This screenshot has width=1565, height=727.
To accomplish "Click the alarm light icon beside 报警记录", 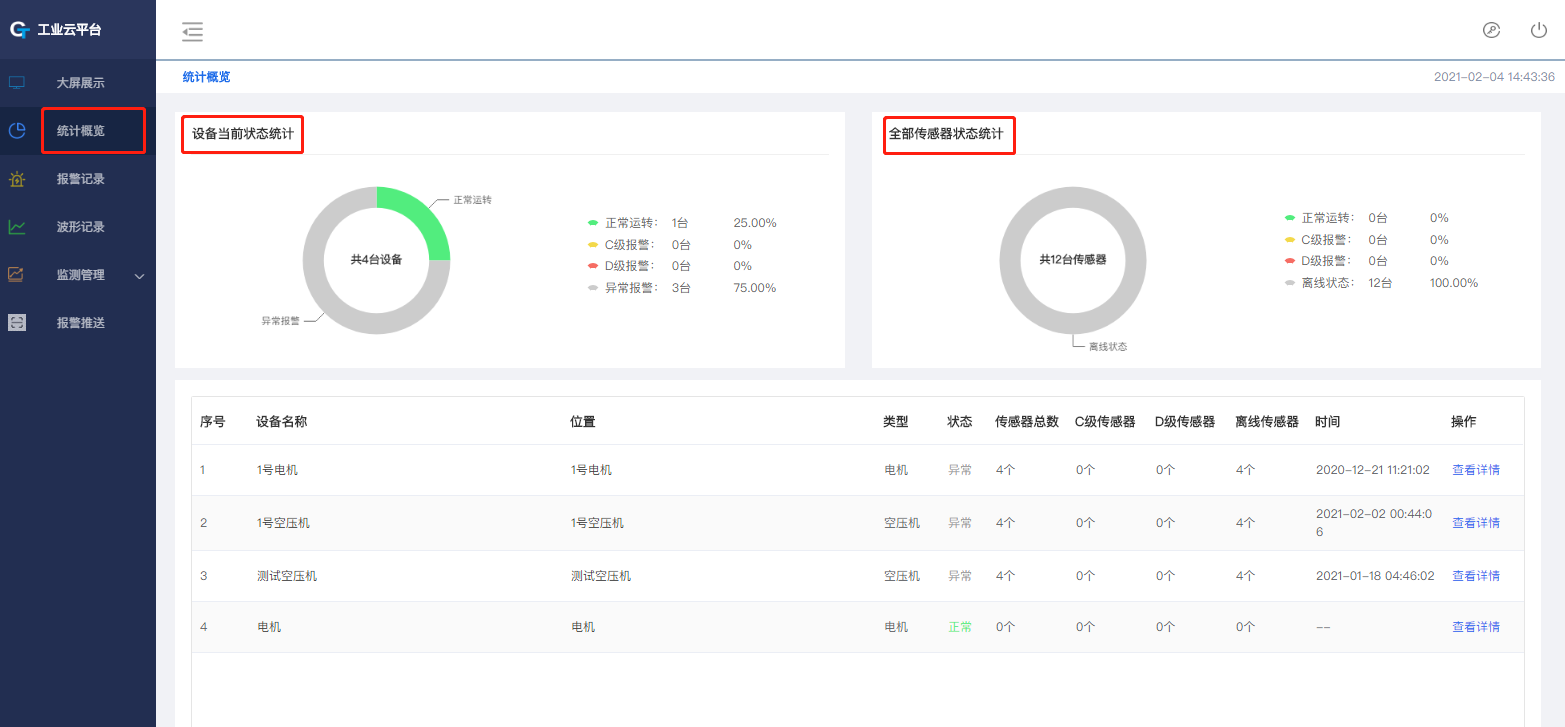I will click(x=17, y=179).
